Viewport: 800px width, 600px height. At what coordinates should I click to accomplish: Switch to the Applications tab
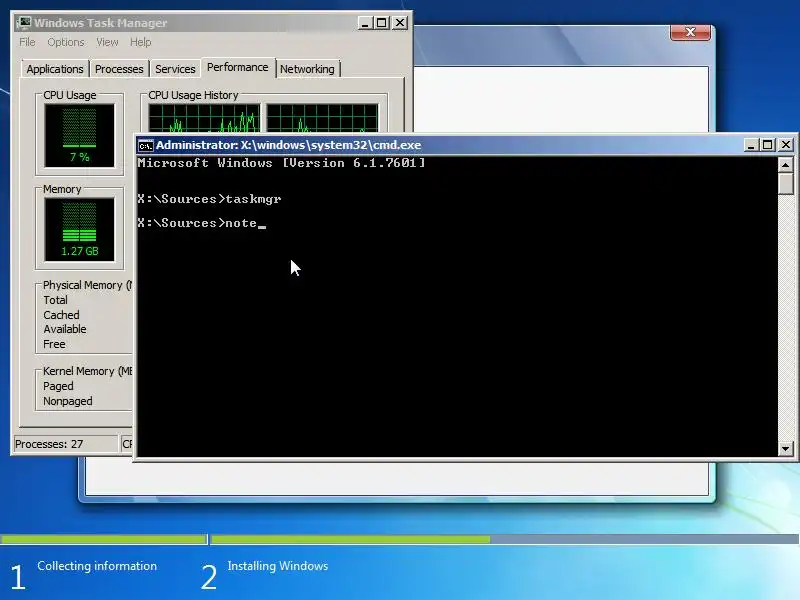[55, 69]
